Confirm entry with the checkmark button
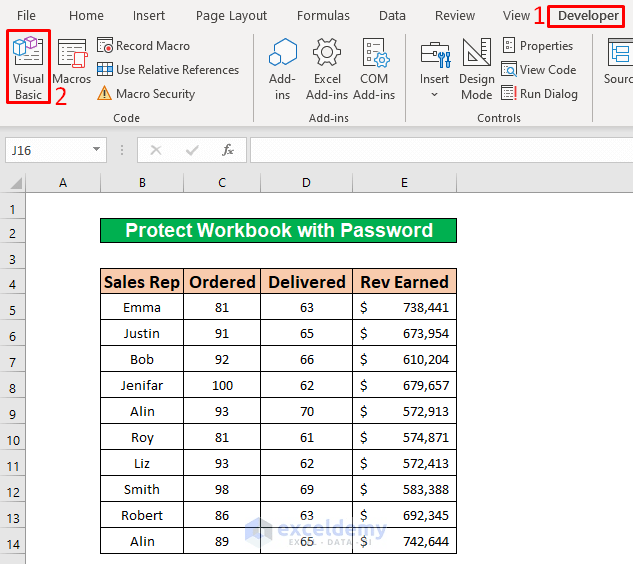Screen dimensions: 633x564 [x=192, y=150]
